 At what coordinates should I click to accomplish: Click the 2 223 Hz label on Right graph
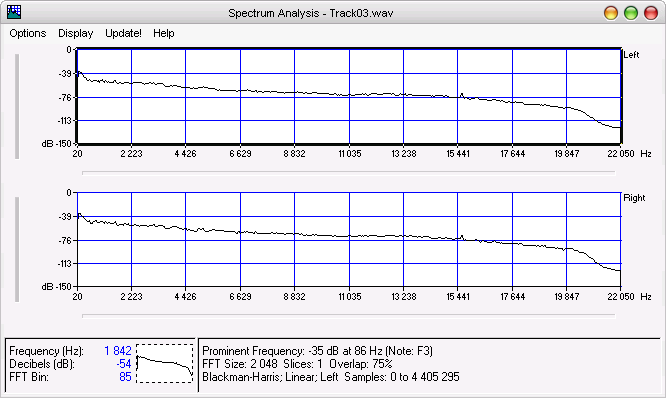131,296
